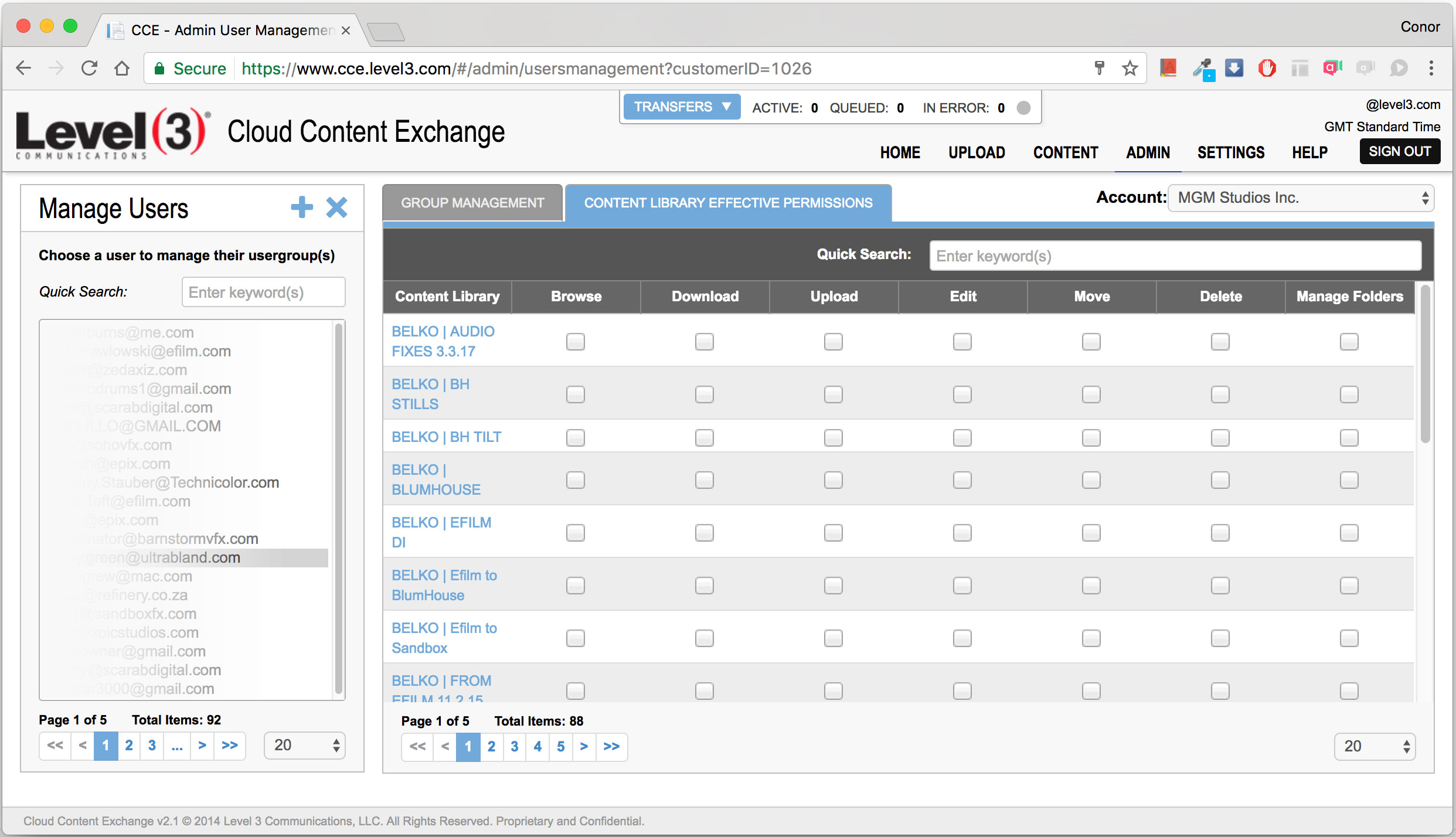Open the SETTINGS menu
The width and height of the screenshot is (1456, 837).
point(1231,152)
